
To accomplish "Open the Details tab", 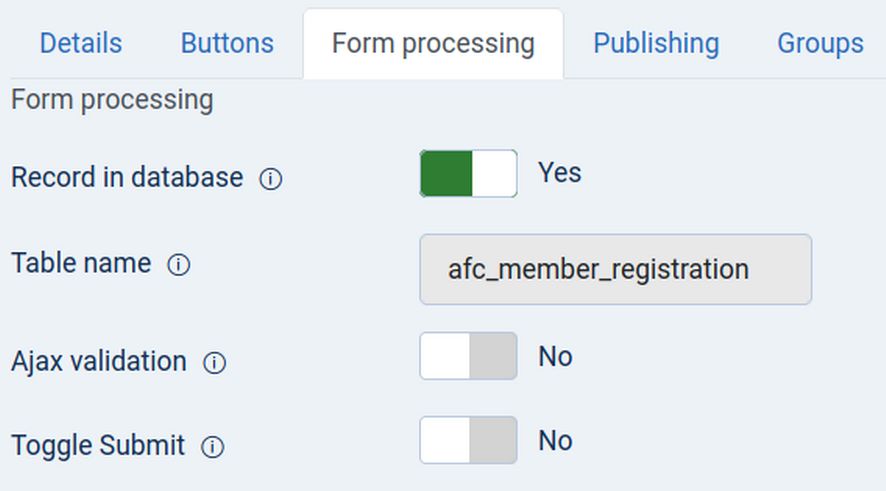I will (81, 44).
